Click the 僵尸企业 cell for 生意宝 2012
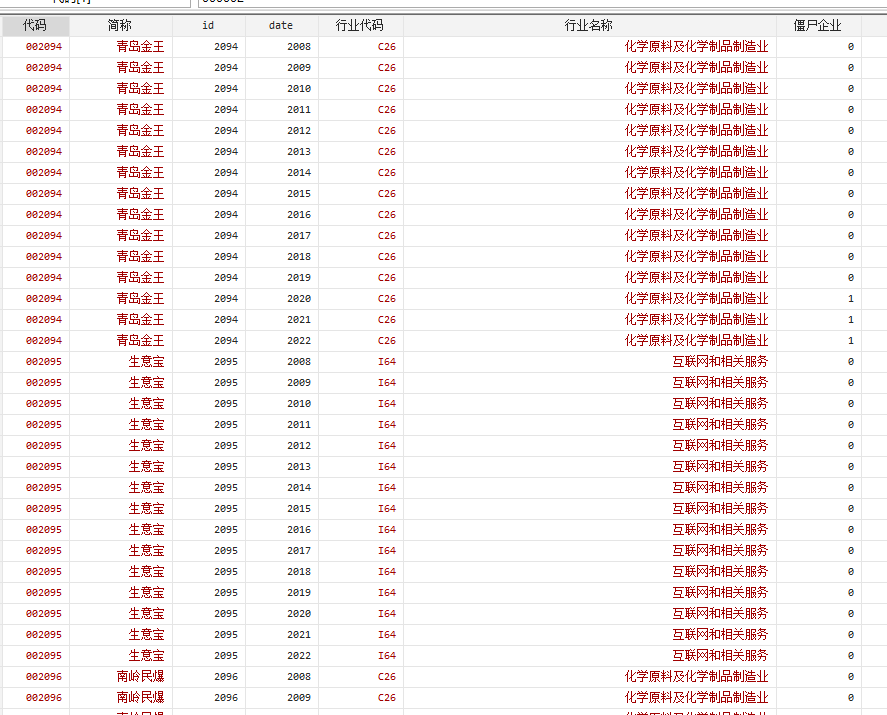Viewport: 887px width, 715px height. click(x=850, y=446)
